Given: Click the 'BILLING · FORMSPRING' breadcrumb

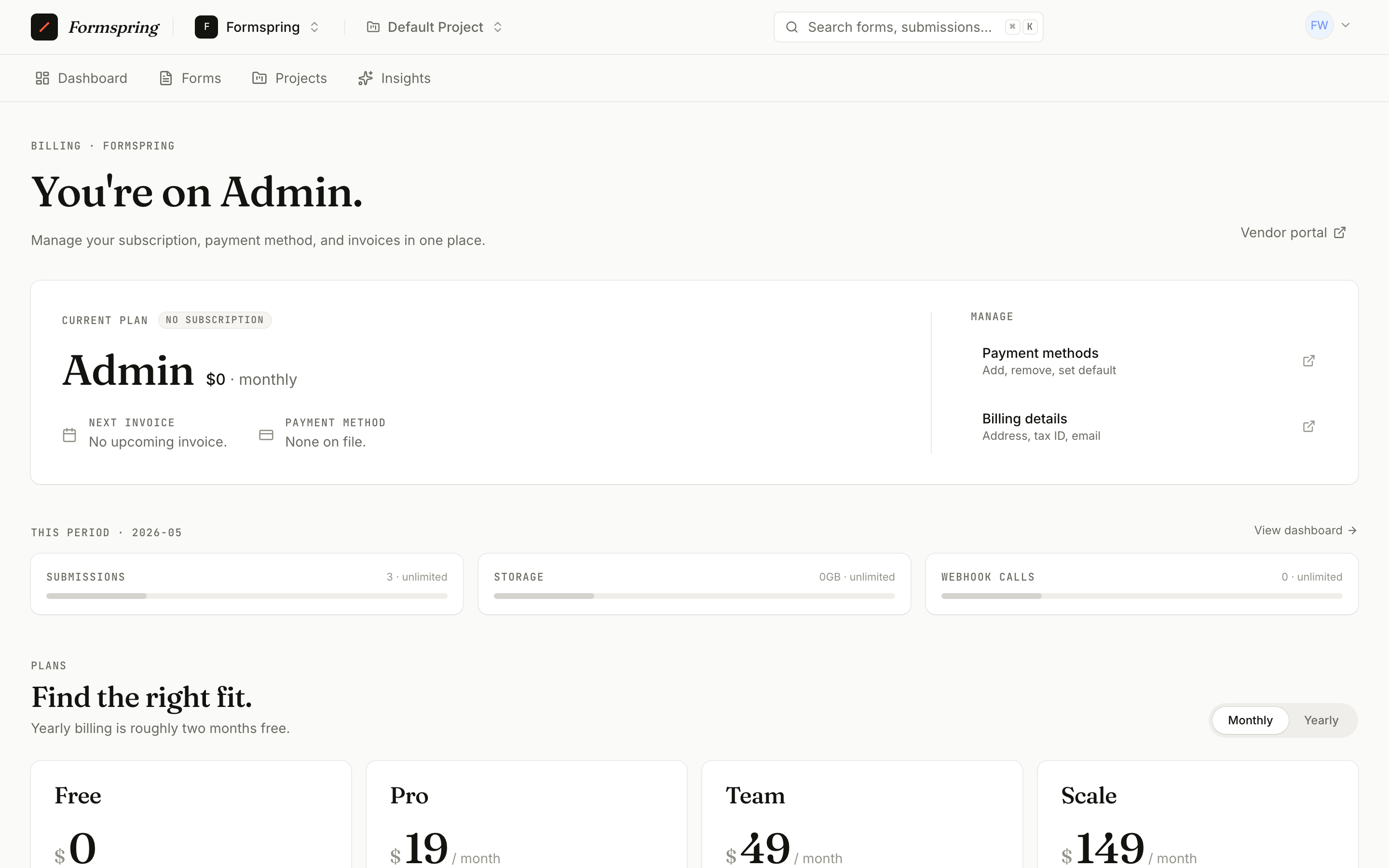Looking at the screenshot, I should click(103, 146).
